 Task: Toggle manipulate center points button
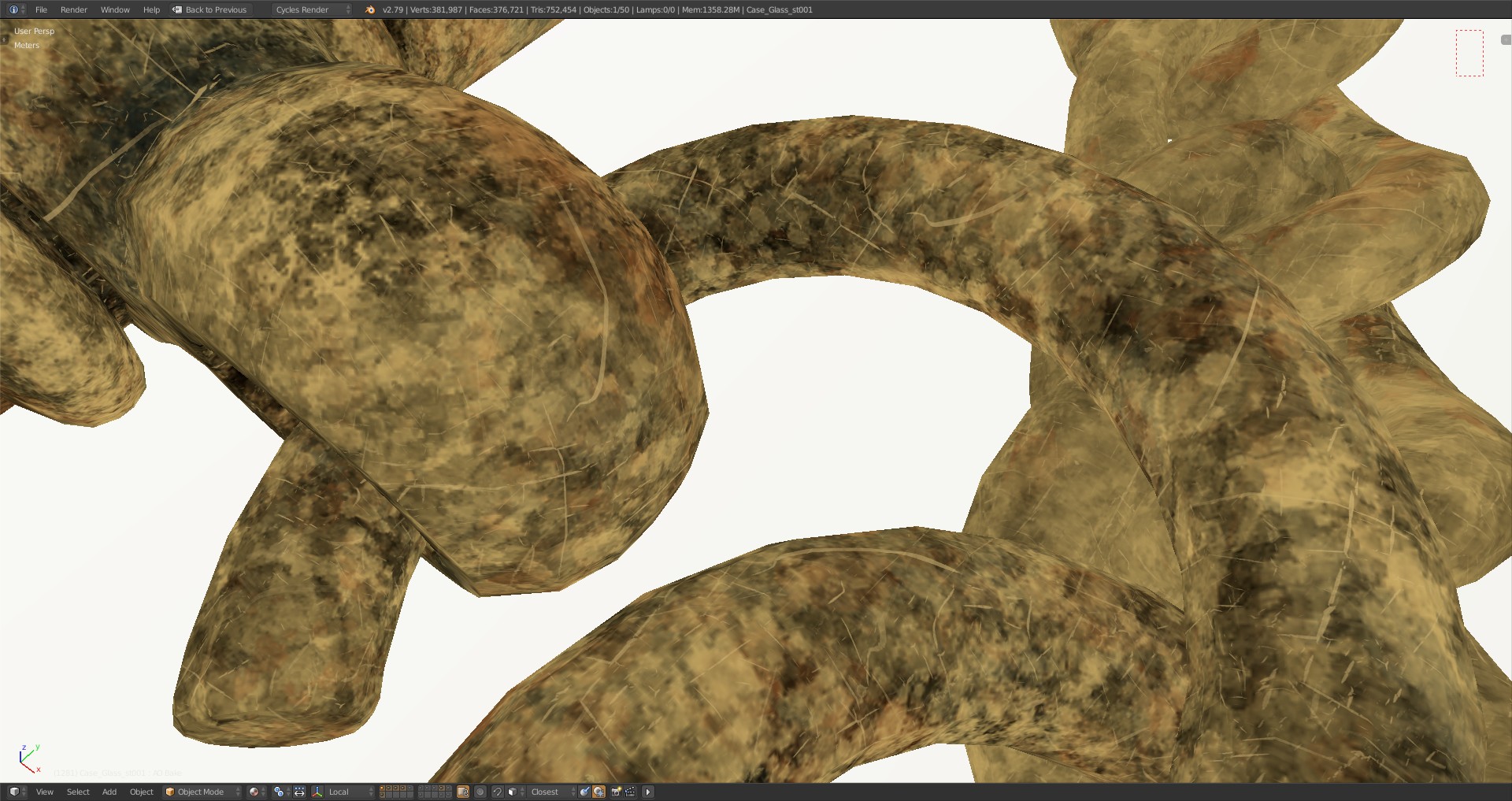(x=299, y=792)
